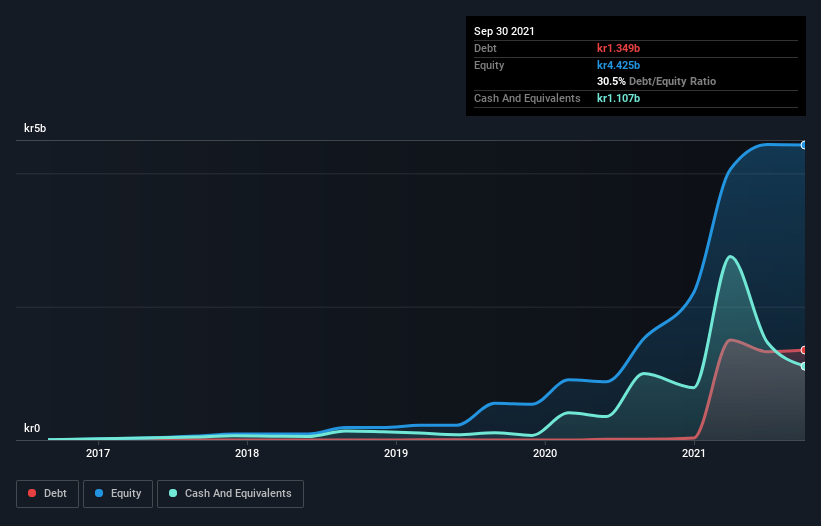Click the kr1.107b cash value
This screenshot has width=821, height=526.
tap(618, 98)
